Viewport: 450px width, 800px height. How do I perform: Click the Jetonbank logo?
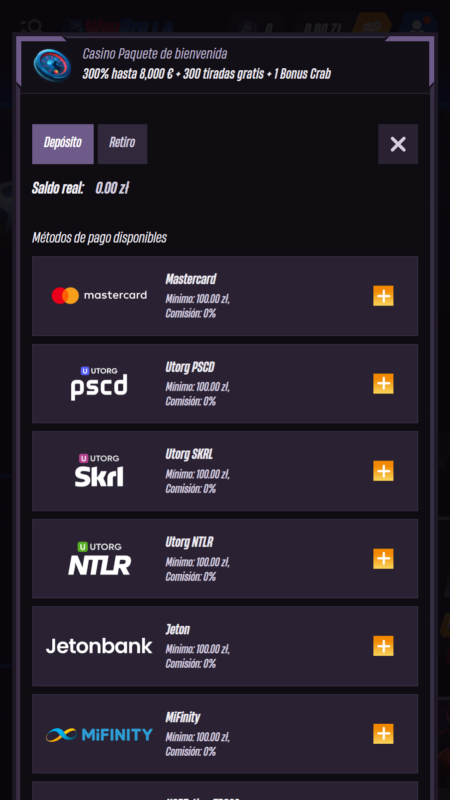[99, 646]
